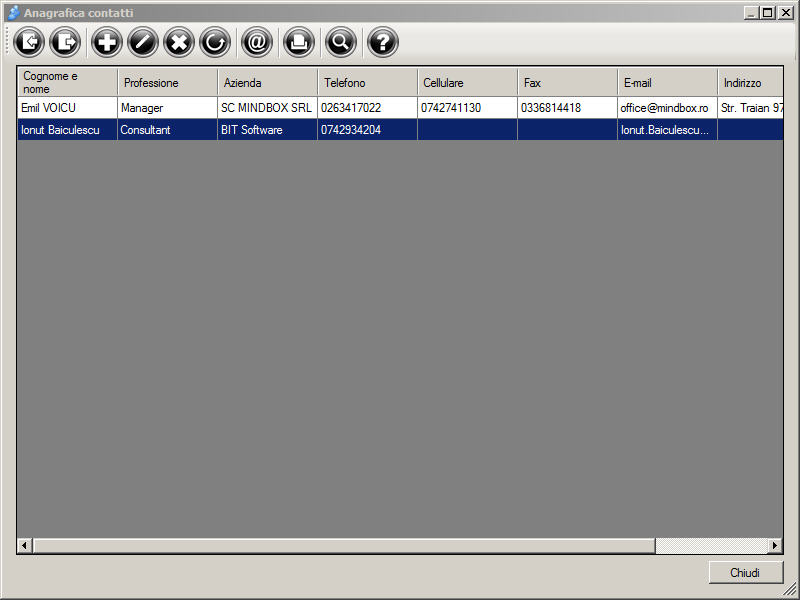Click phone number 0742934204
800x600 pixels.
367,130
